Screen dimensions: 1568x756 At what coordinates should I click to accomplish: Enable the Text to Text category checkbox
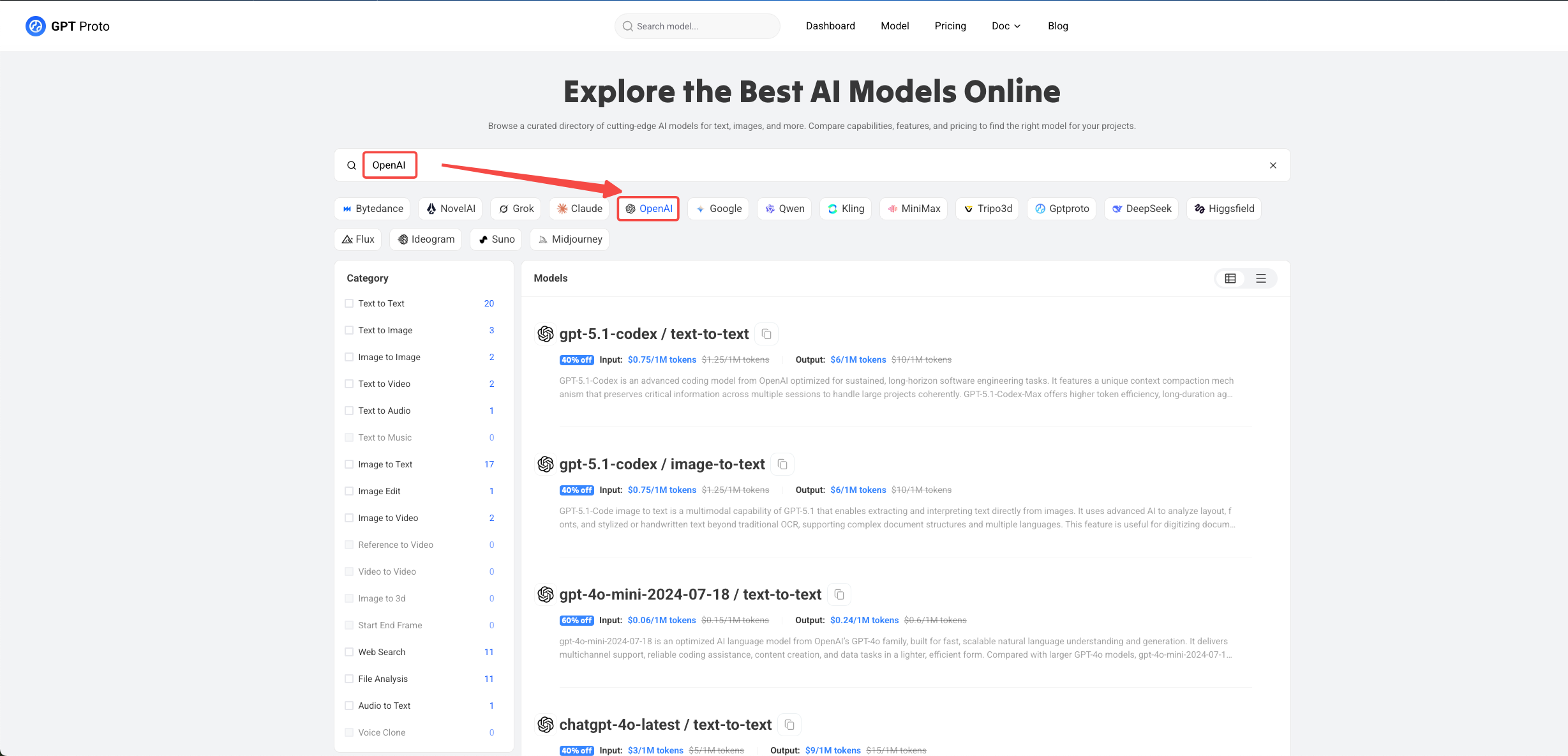coord(349,303)
